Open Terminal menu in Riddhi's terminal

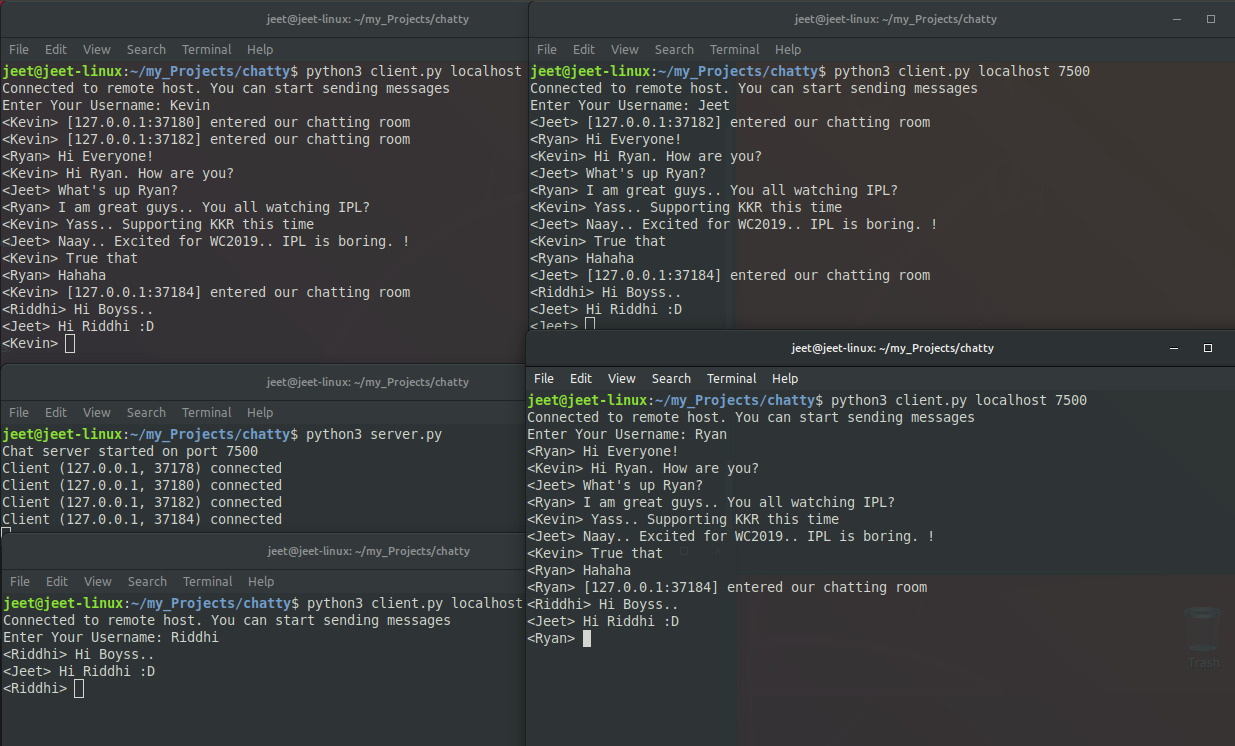[208, 581]
